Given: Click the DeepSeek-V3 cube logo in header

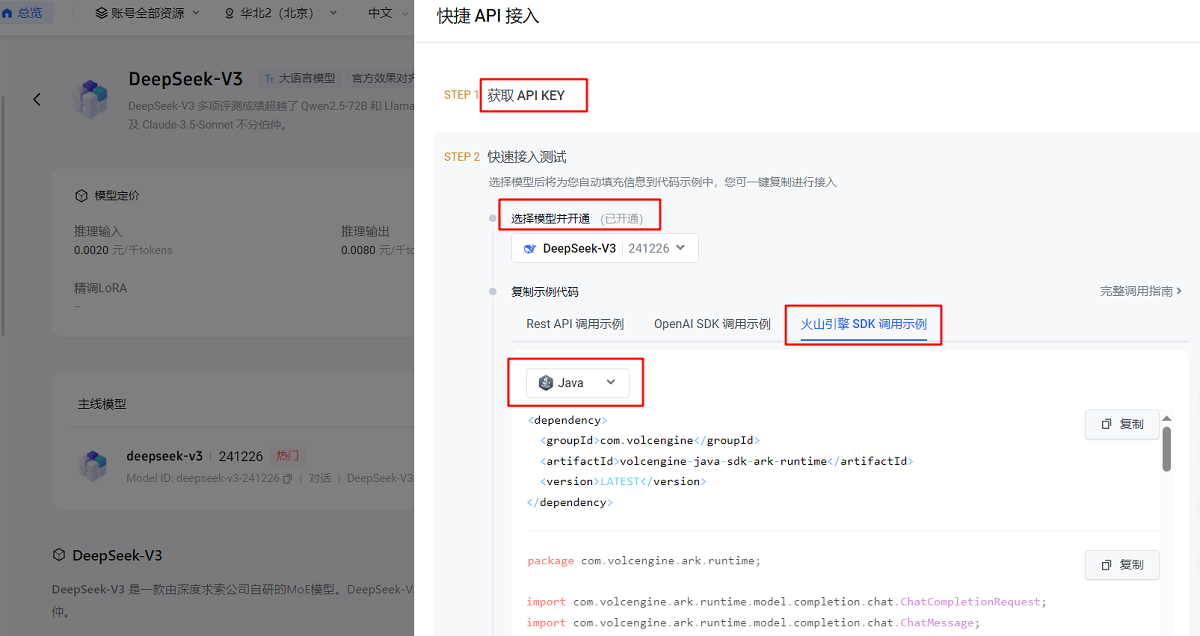Looking at the screenshot, I should (x=91, y=99).
